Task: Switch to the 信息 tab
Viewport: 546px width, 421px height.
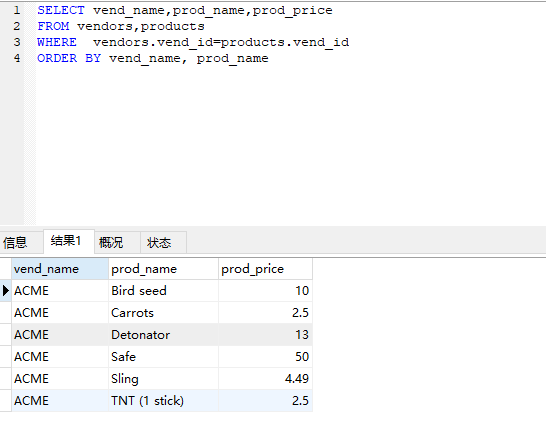Action: 16,242
